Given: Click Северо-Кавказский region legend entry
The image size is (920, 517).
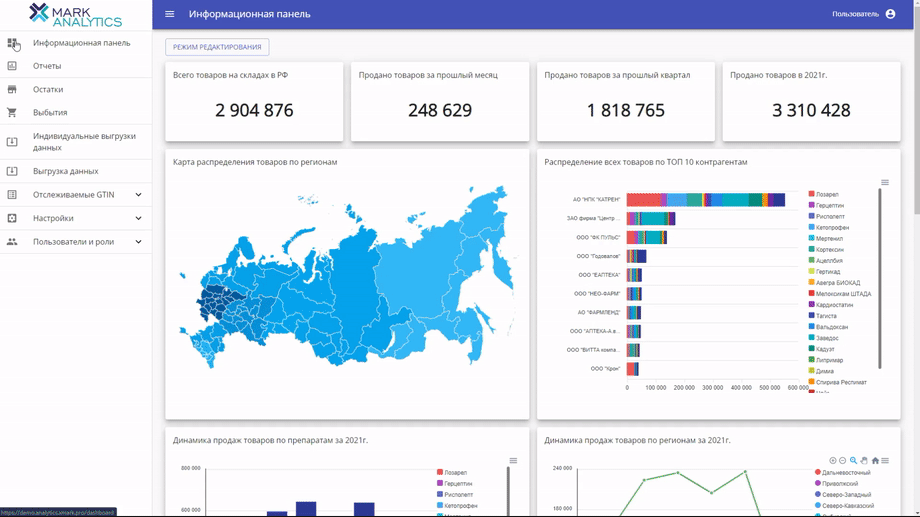Looking at the screenshot, I should coord(844,505).
